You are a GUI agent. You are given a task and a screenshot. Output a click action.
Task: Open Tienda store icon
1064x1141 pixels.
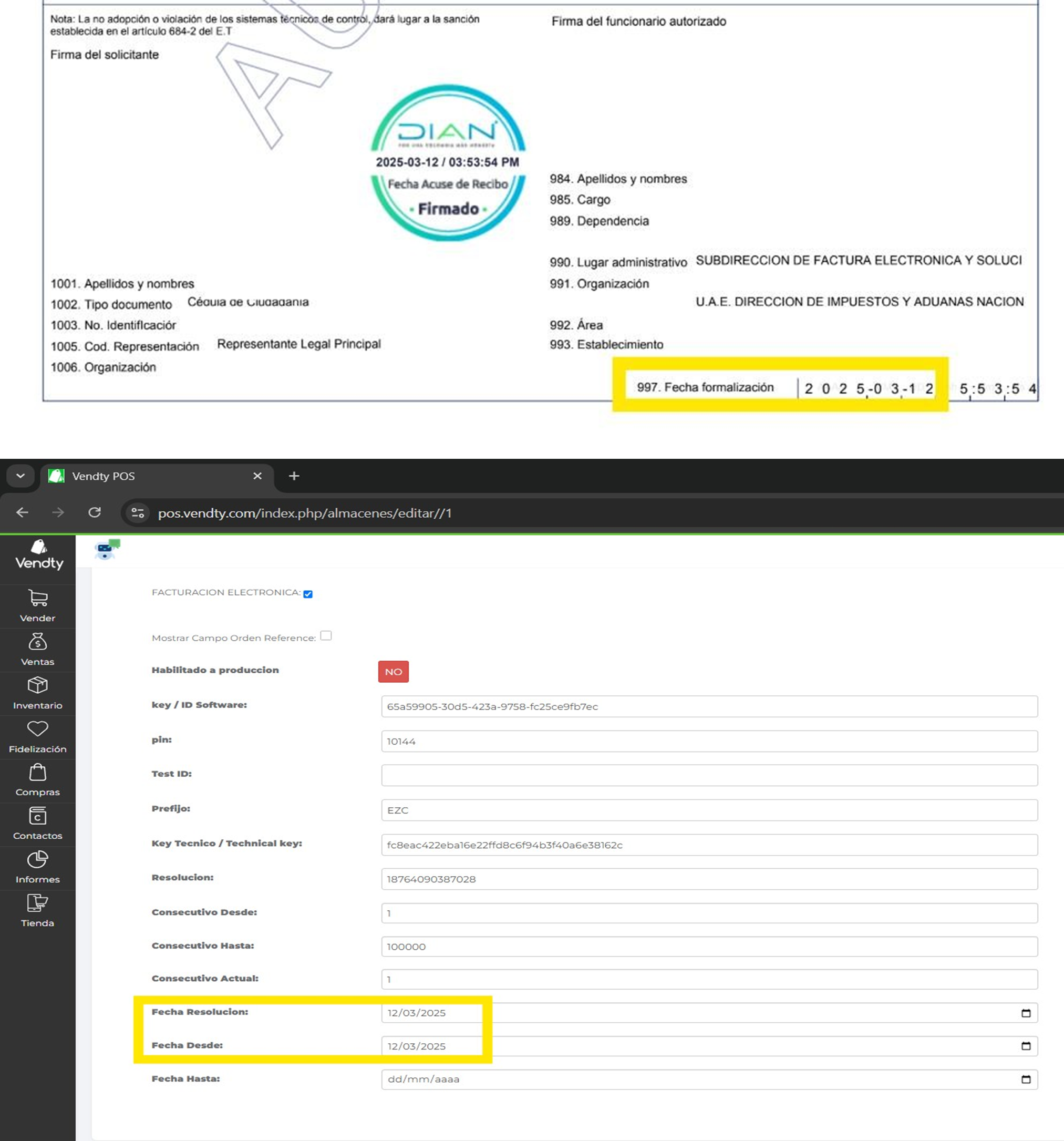pos(38,903)
